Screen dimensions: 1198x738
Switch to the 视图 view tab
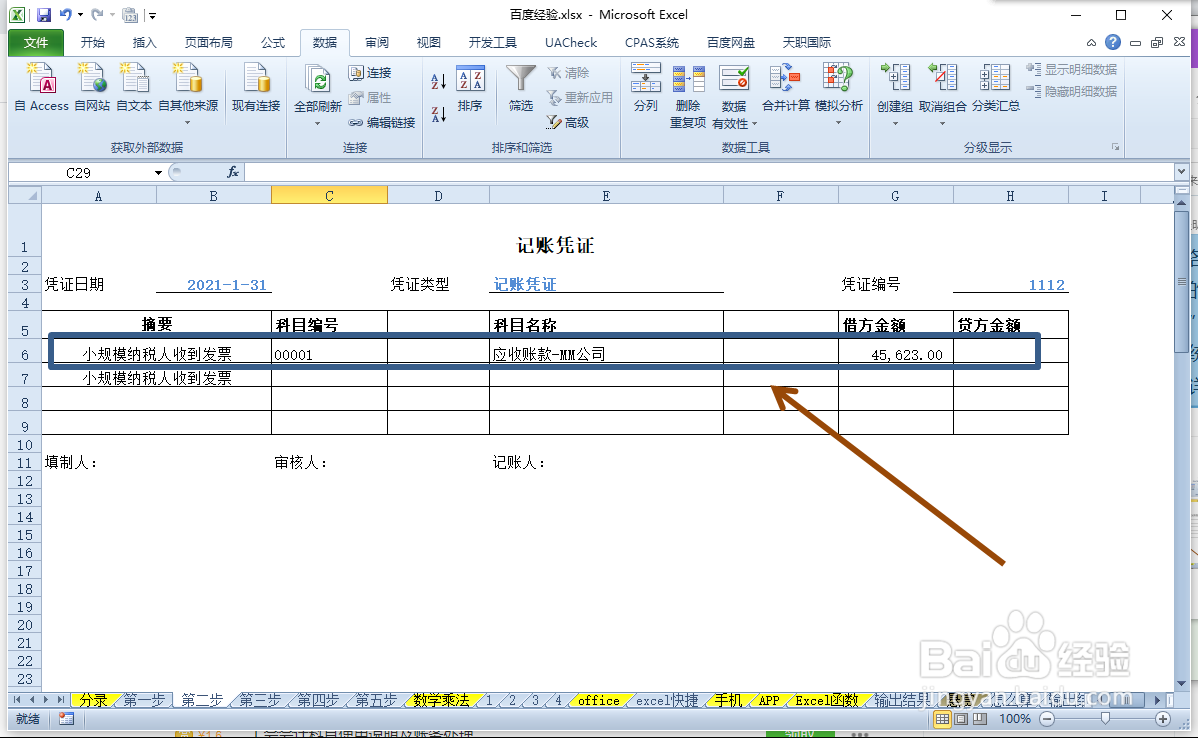(429, 43)
